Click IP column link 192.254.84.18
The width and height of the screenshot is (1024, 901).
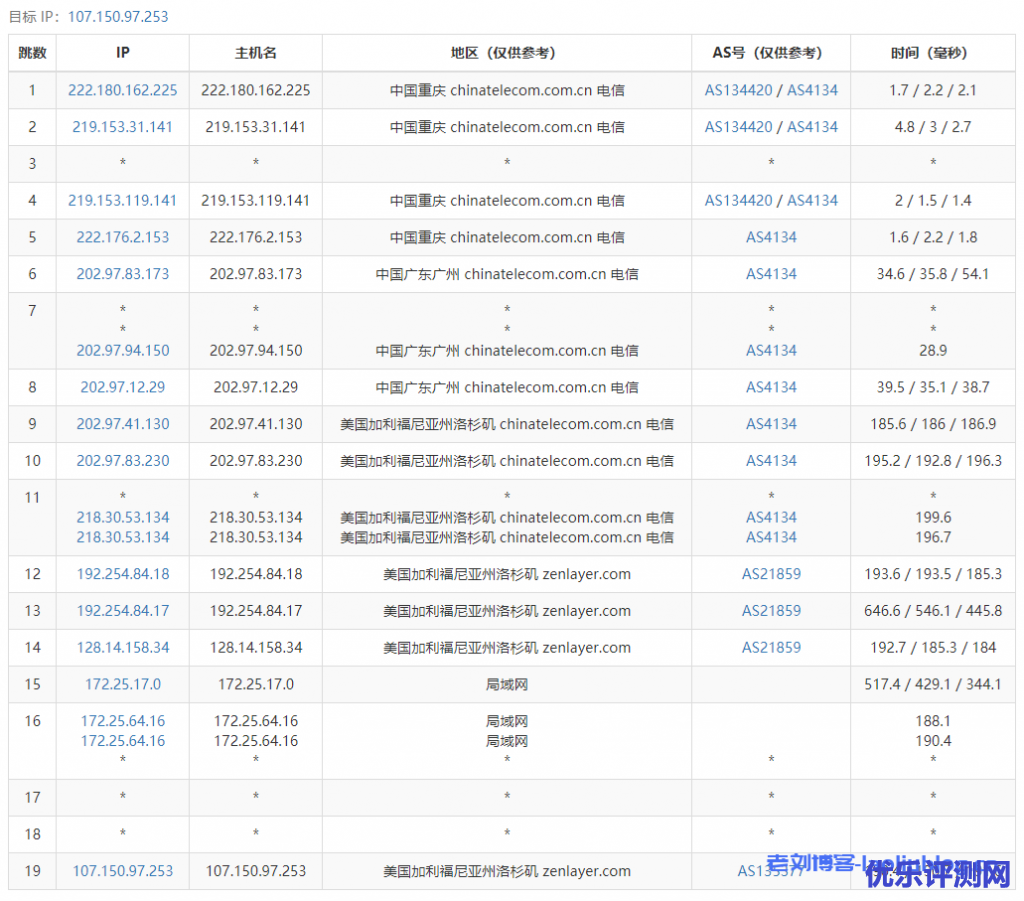click(x=123, y=574)
